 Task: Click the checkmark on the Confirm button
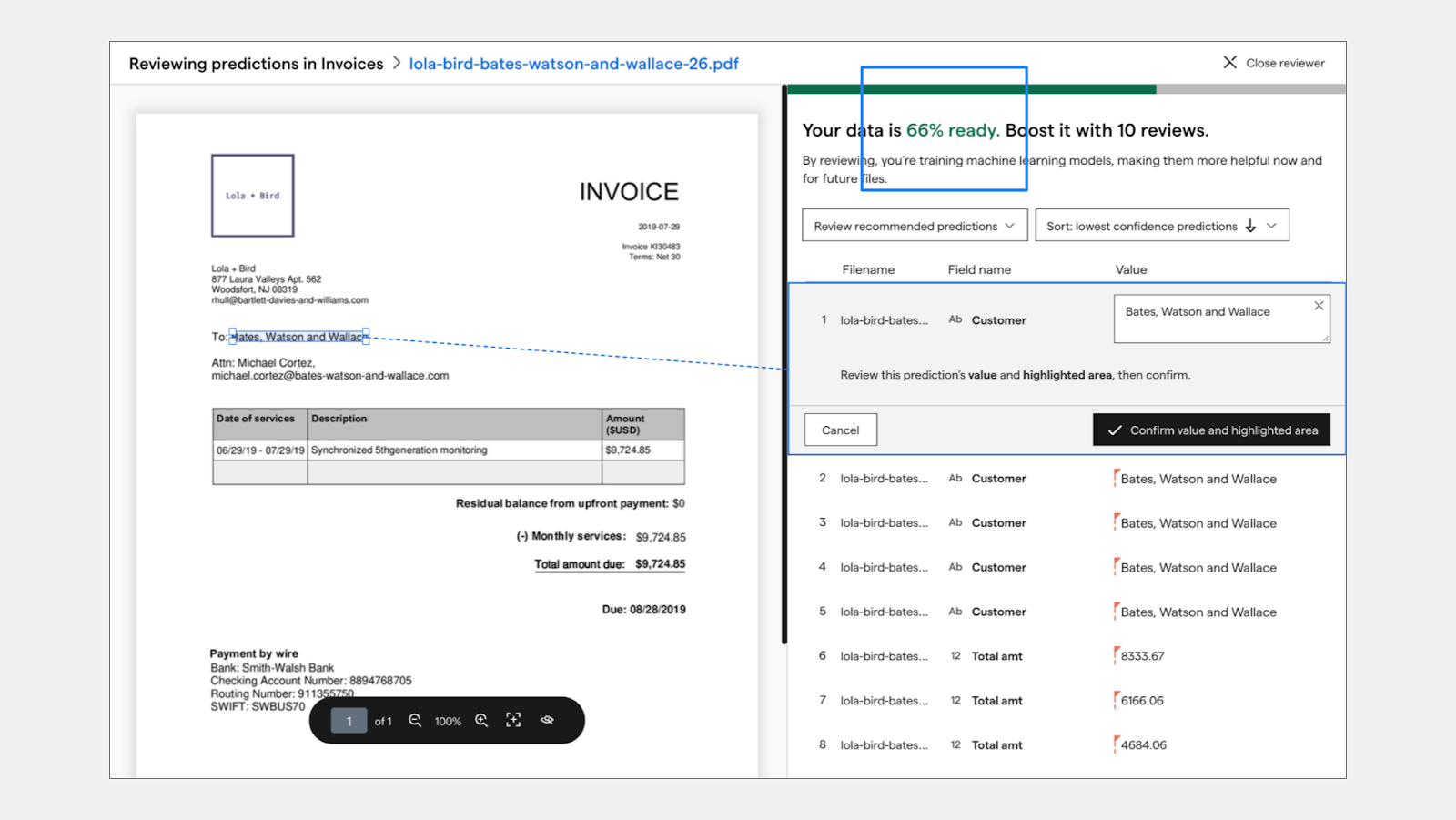[1115, 430]
